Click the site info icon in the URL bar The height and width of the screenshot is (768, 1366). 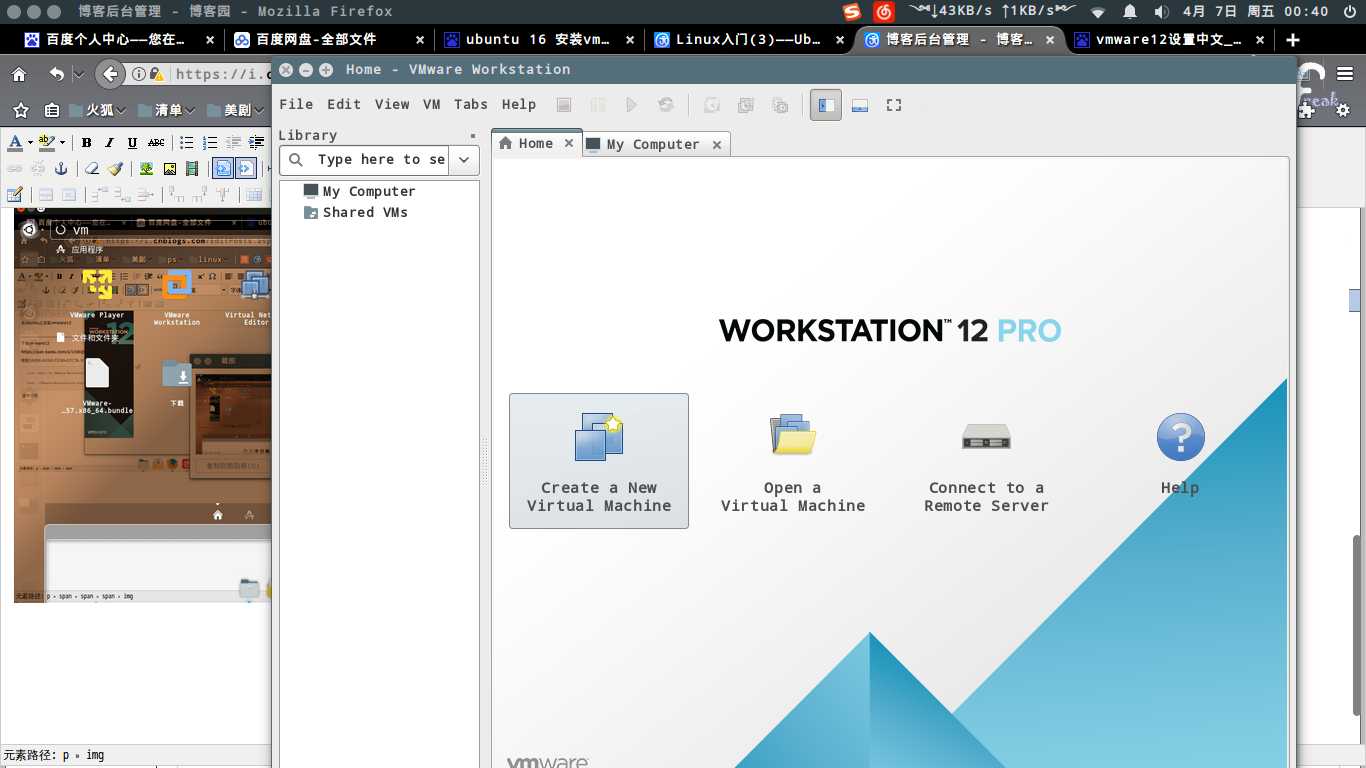coord(139,74)
